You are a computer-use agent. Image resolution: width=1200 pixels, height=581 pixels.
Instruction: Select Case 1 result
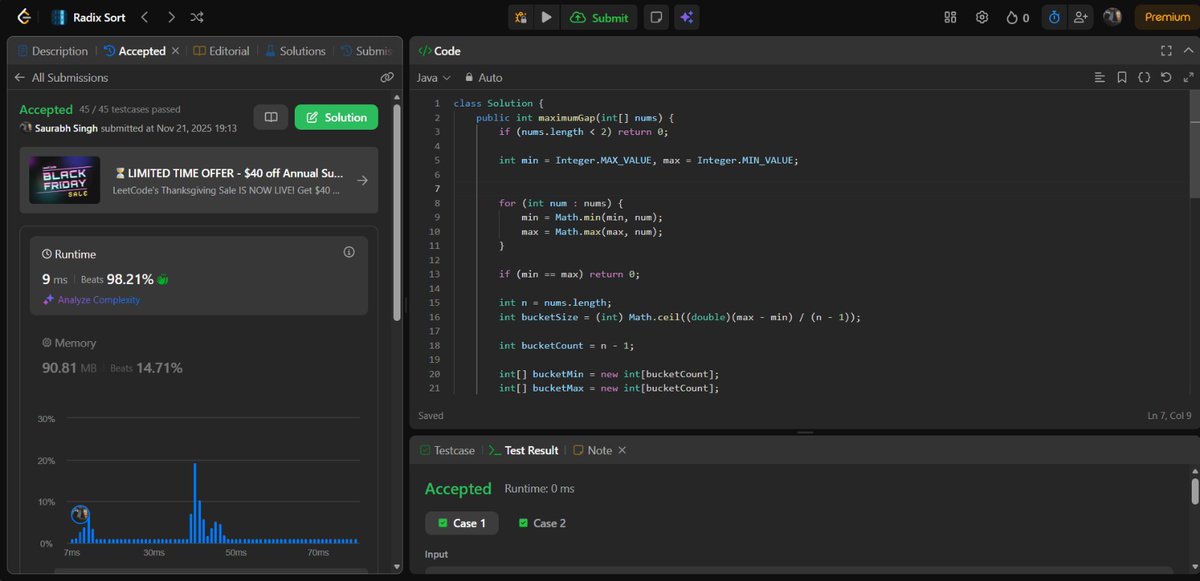click(x=461, y=523)
